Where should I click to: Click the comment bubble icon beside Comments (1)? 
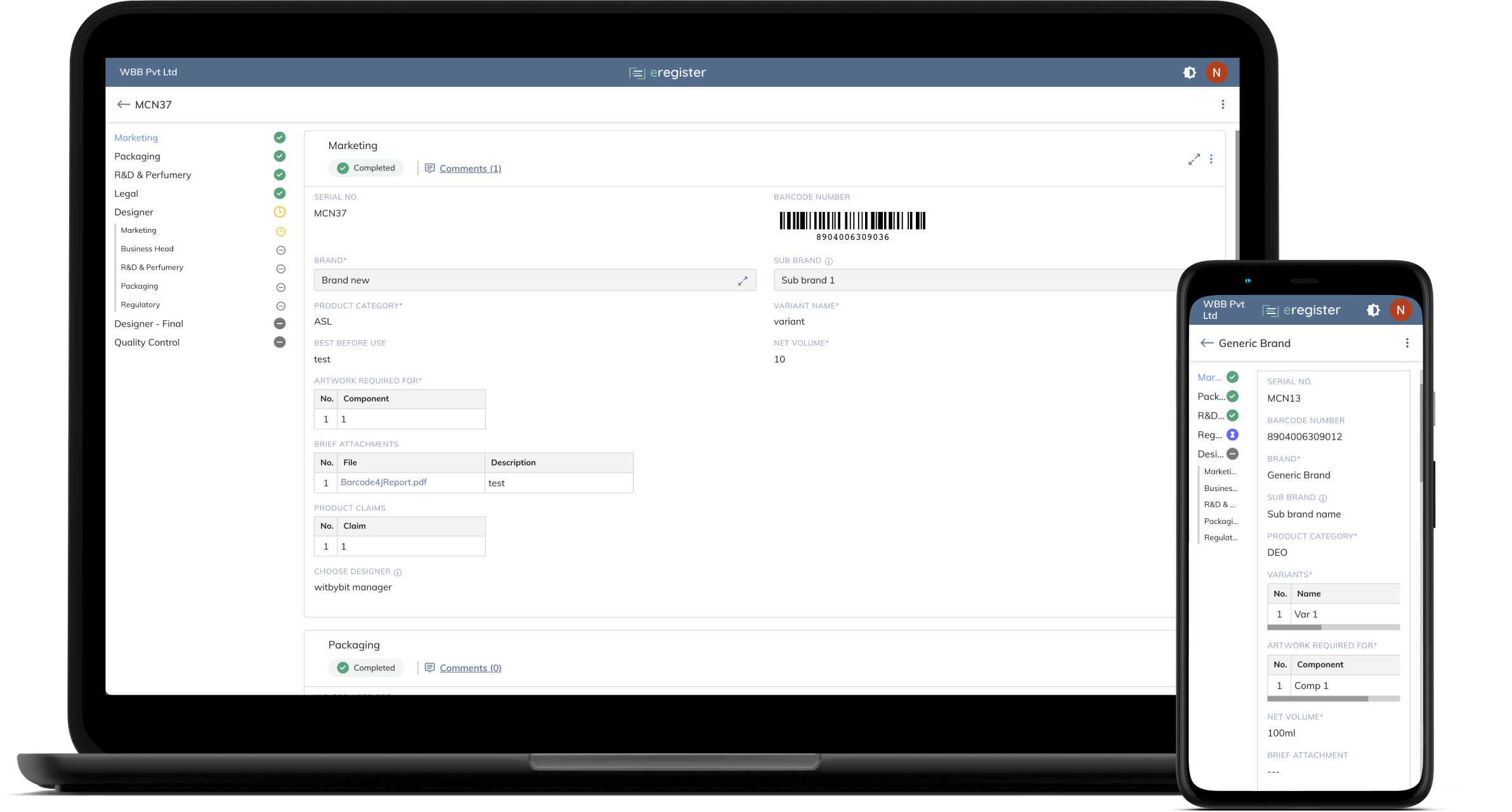pyautogui.click(x=430, y=167)
